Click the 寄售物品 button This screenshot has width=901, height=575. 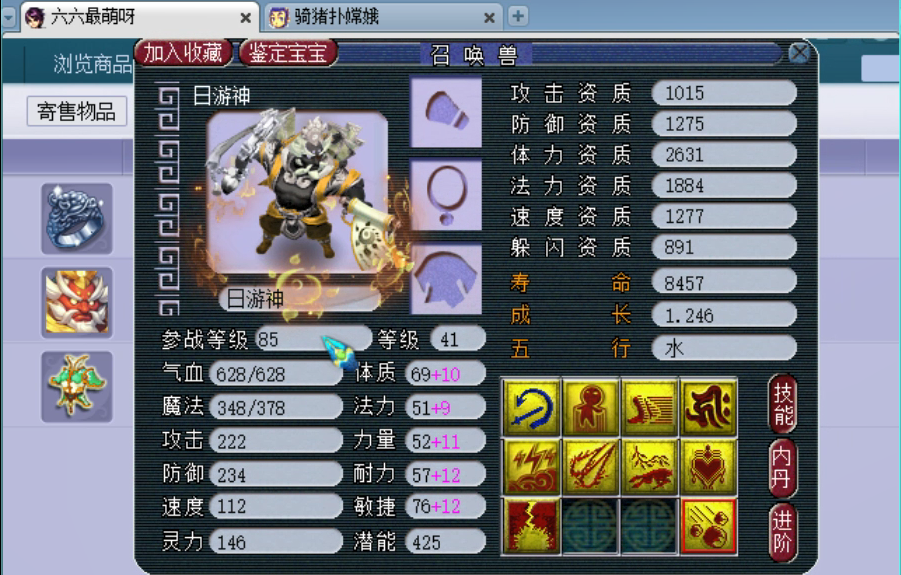76,111
